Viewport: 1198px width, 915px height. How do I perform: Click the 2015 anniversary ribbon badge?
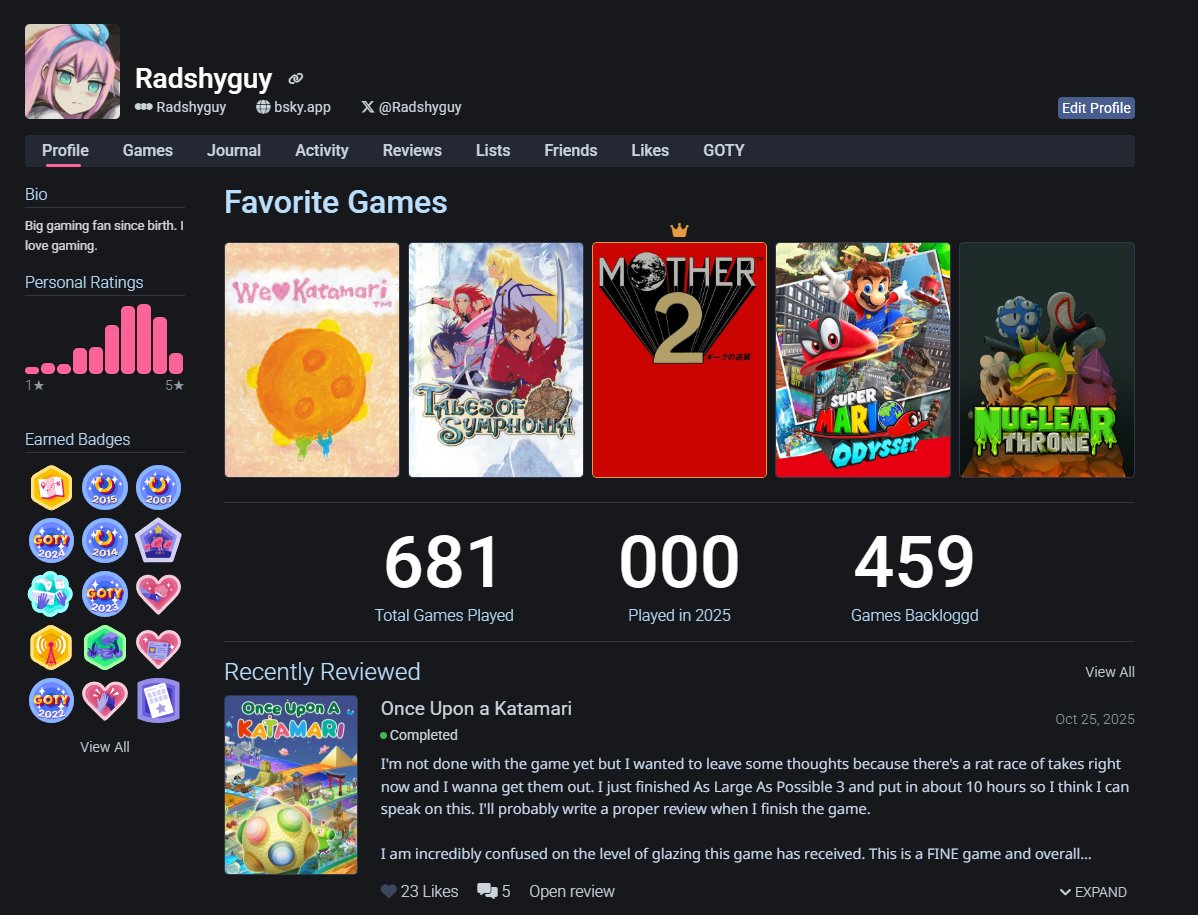(105, 488)
